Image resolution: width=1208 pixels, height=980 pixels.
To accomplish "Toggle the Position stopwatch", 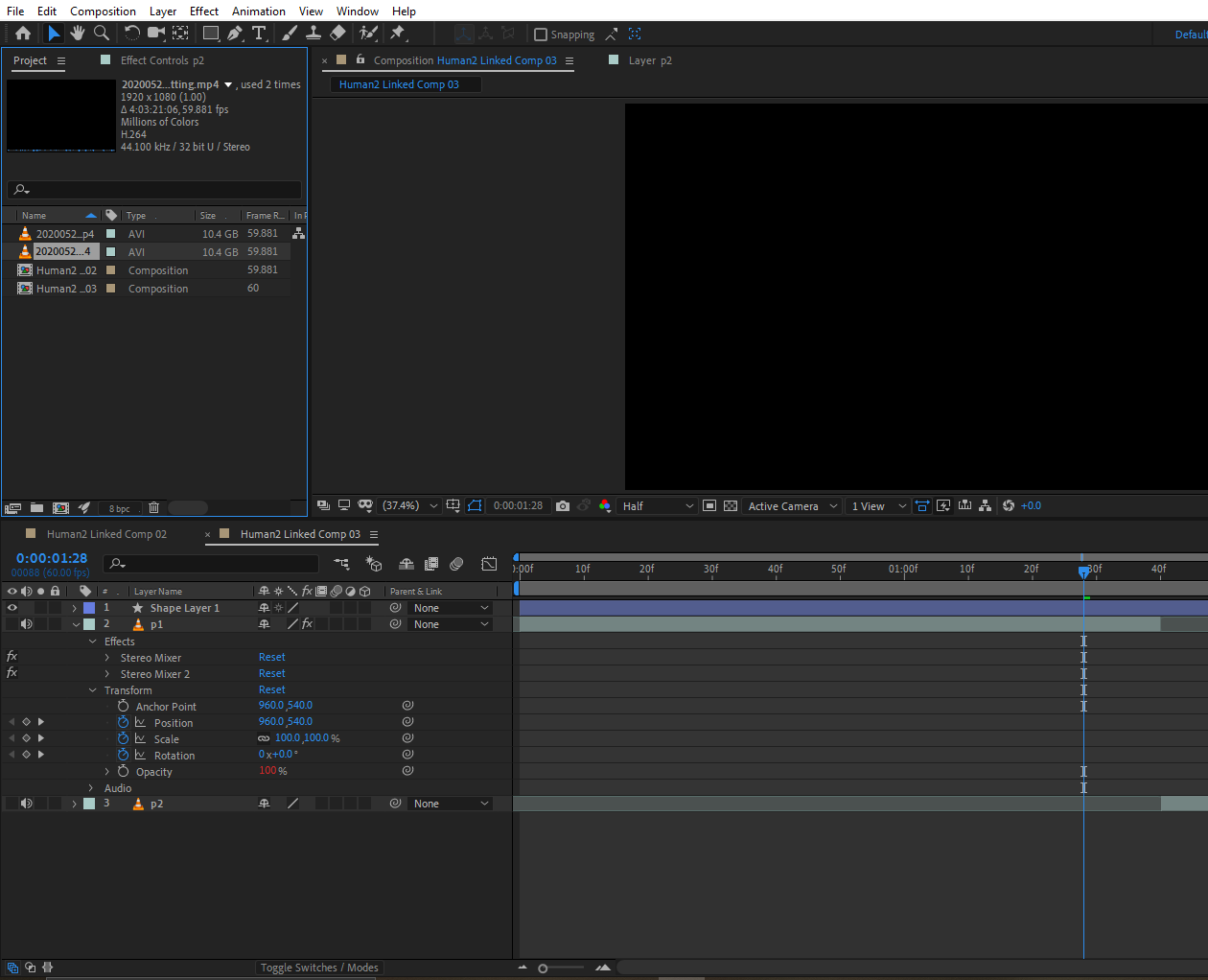I will (123, 723).
